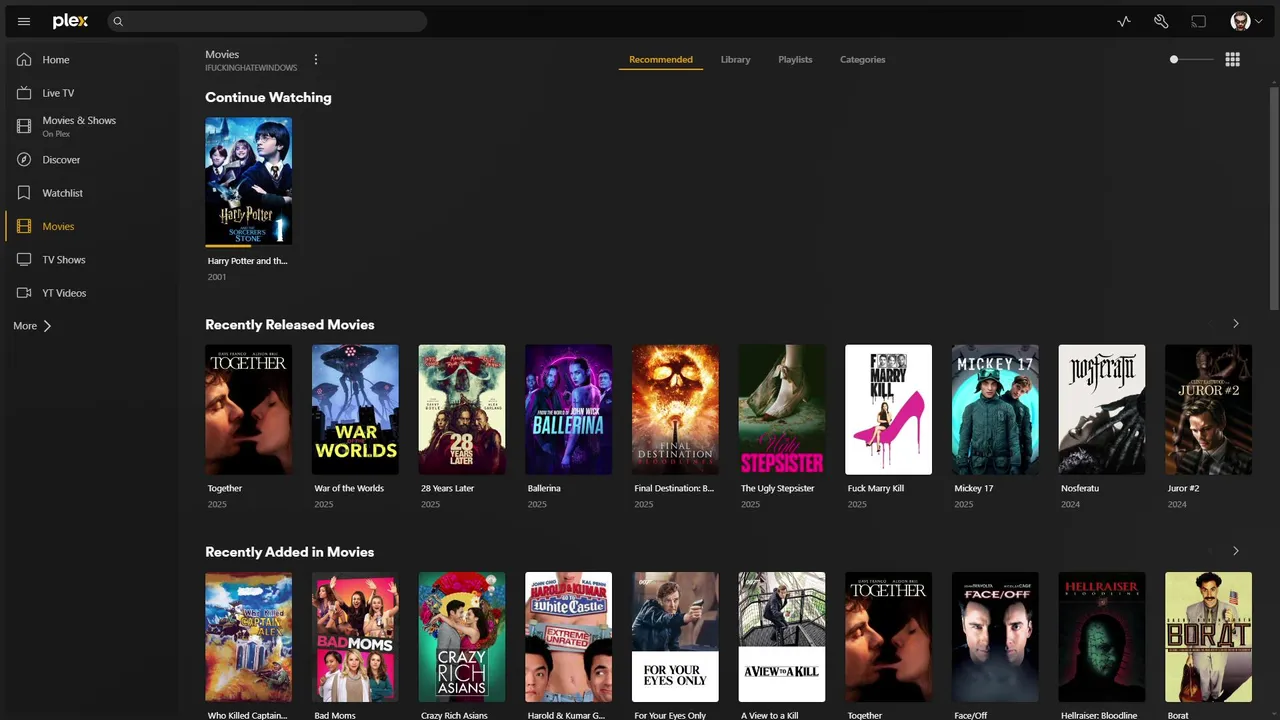Open the hamburger navigation menu

[24, 21]
